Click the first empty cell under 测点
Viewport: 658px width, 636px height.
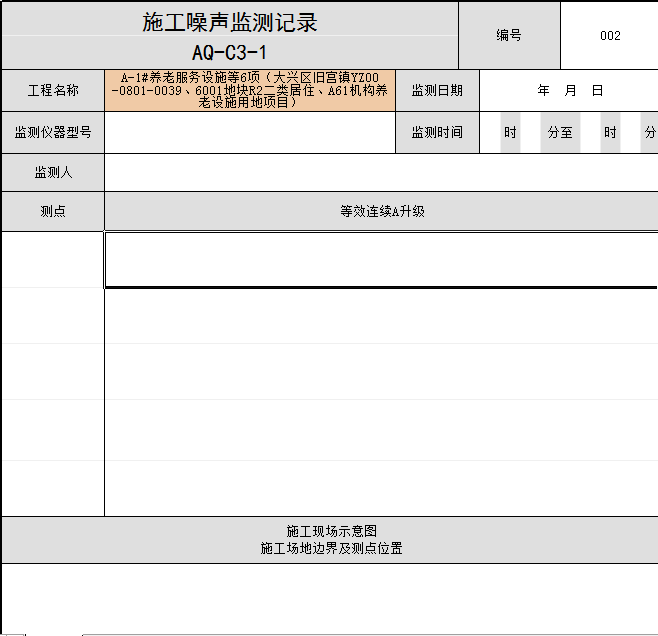point(52,260)
